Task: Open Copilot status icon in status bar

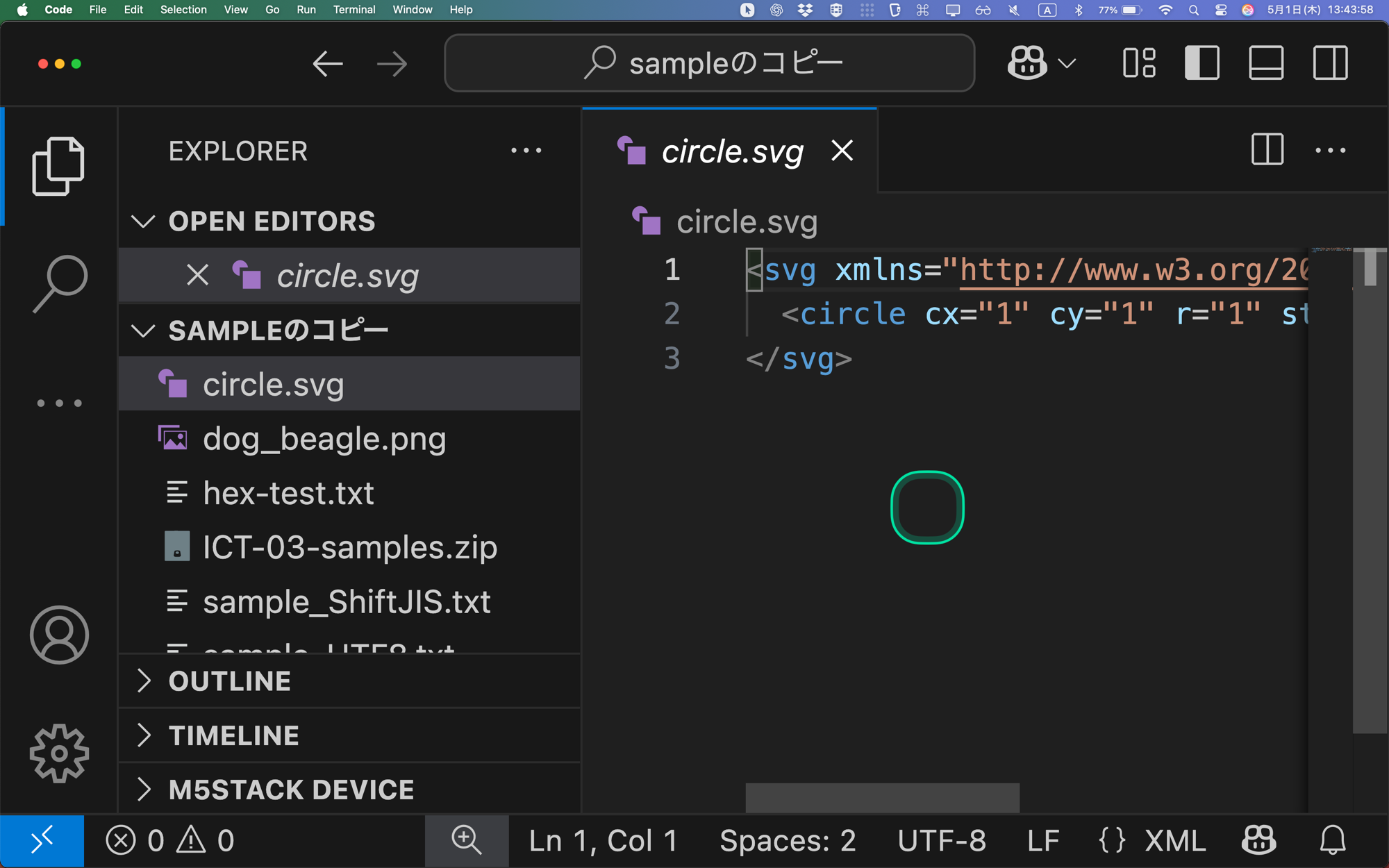Action: coord(1258,841)
